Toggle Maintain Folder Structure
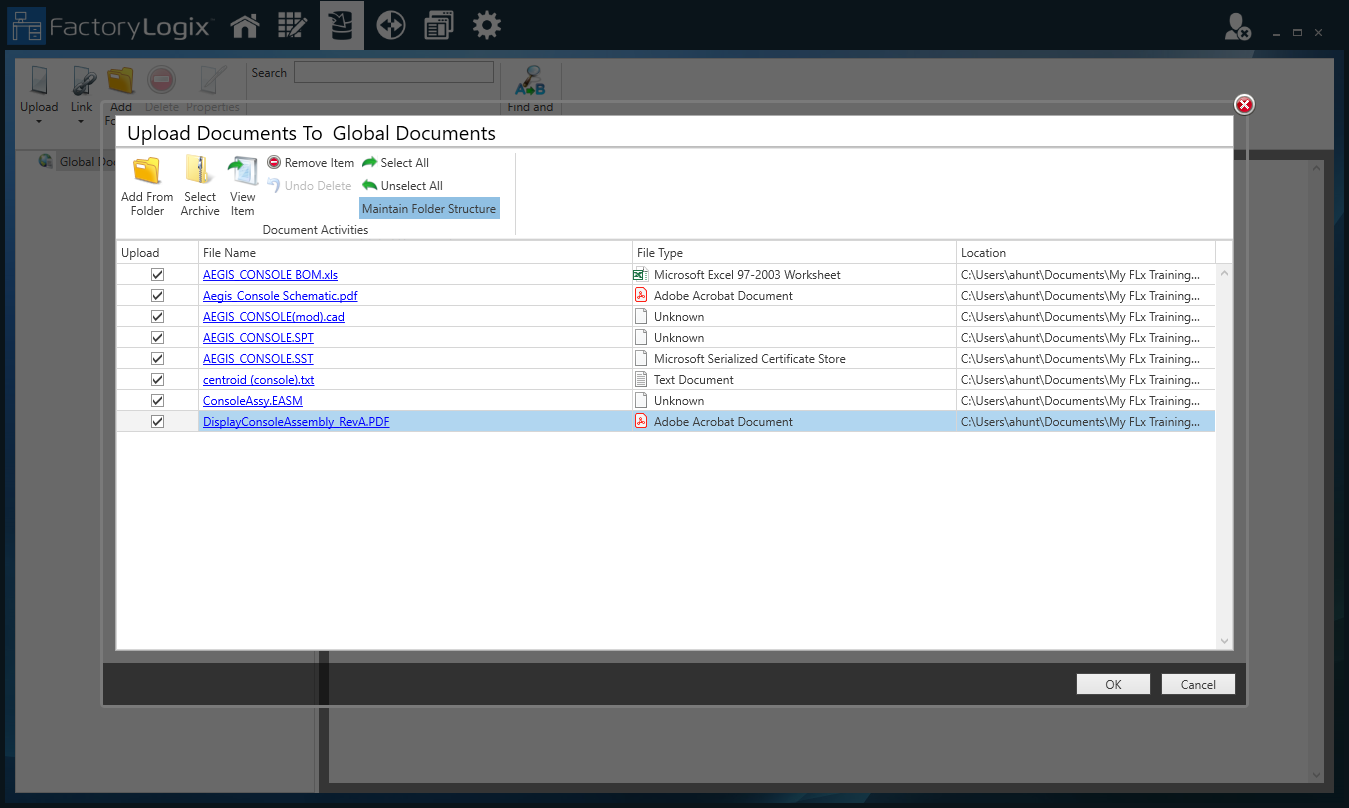 tap(428, 208)
